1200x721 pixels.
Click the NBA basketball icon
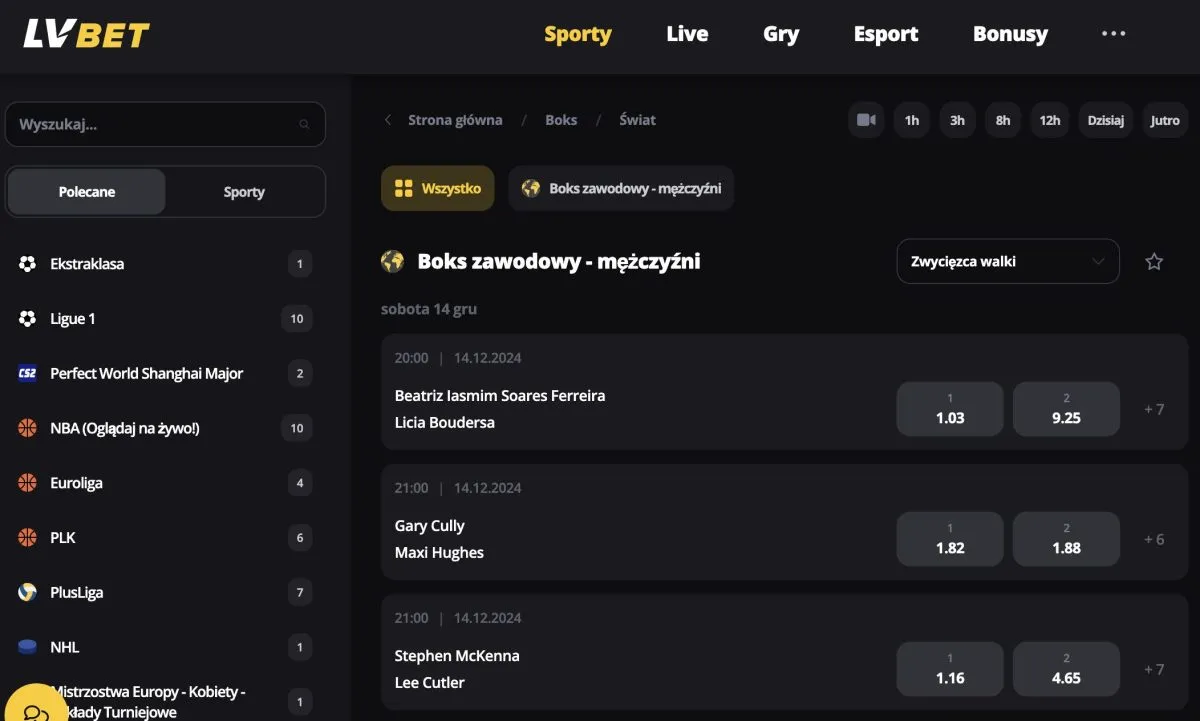click(27, 428)
